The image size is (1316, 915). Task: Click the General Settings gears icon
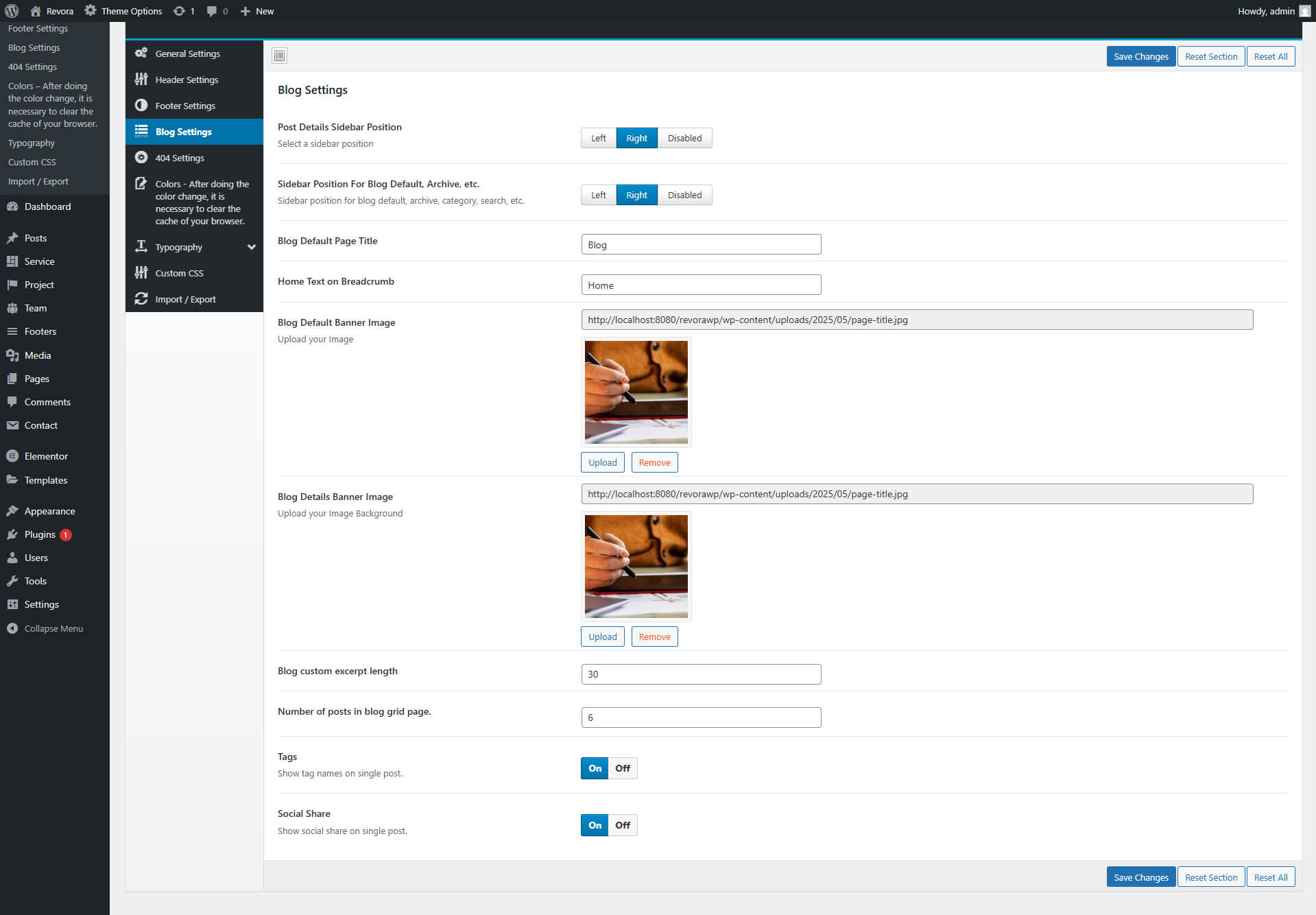pyautogui.click(x=141, y=54)
